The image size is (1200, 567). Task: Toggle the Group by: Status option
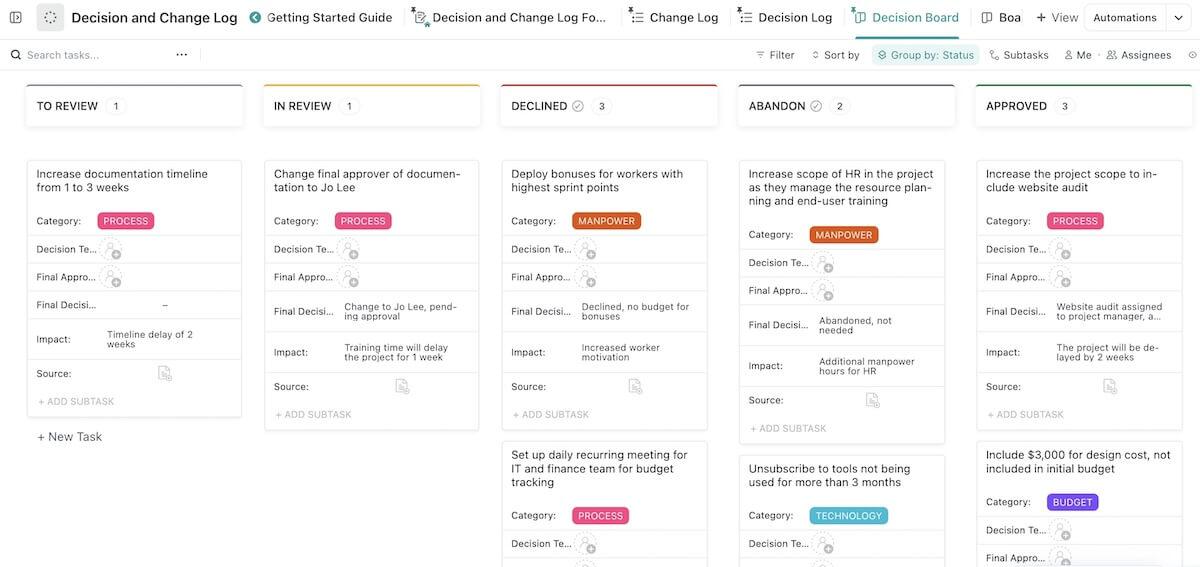[925, 55]
